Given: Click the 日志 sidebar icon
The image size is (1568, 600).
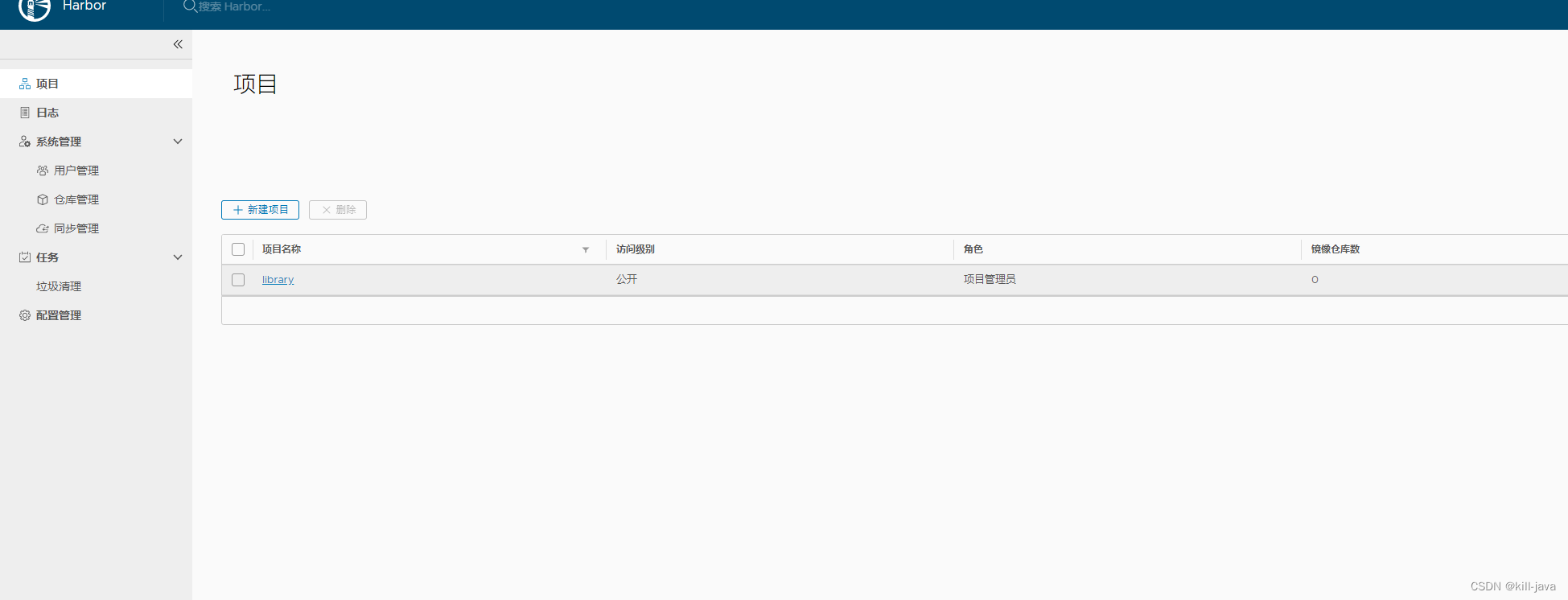Looking at the screenshot, I should click(25, 113).
